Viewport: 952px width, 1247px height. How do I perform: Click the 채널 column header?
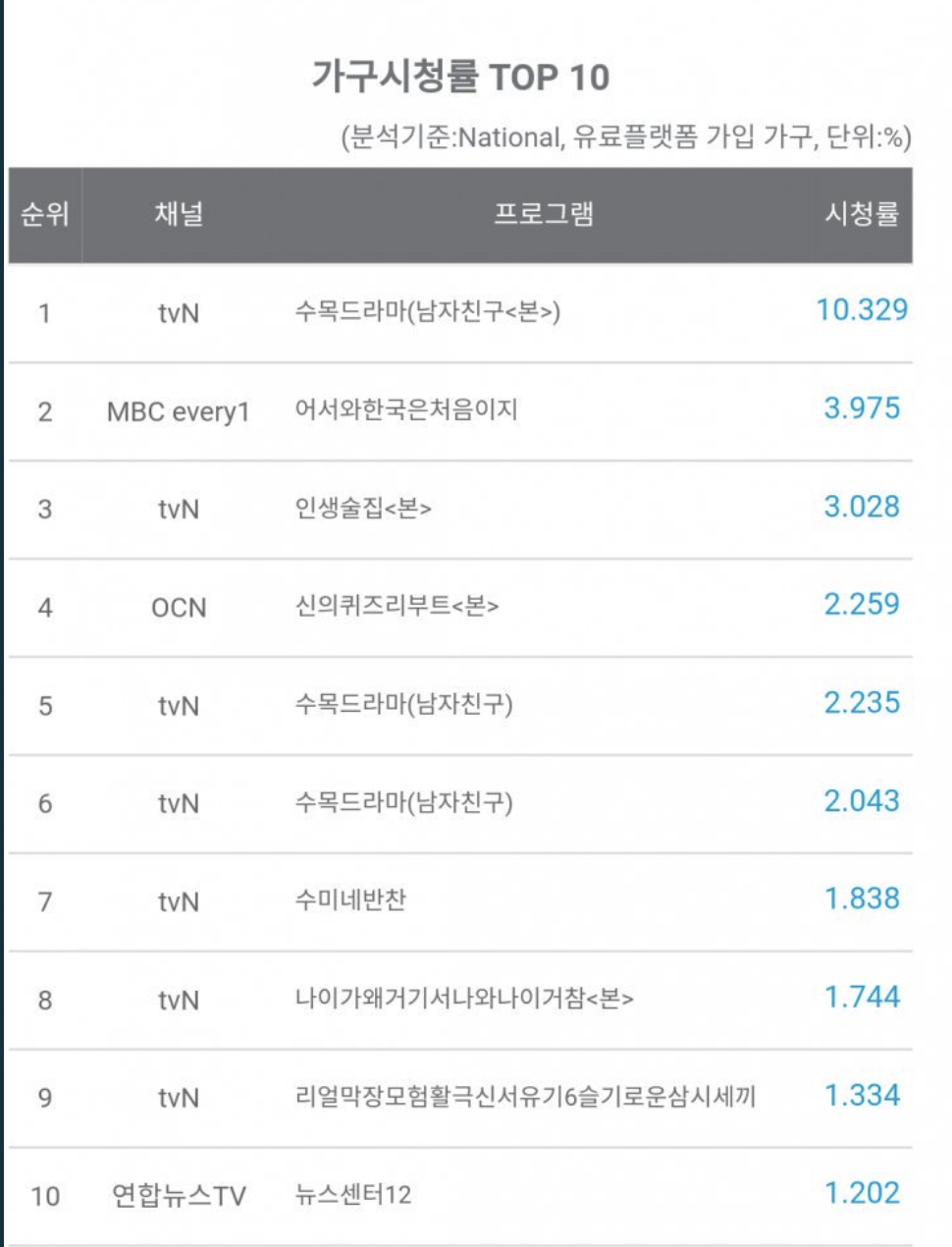179,214
